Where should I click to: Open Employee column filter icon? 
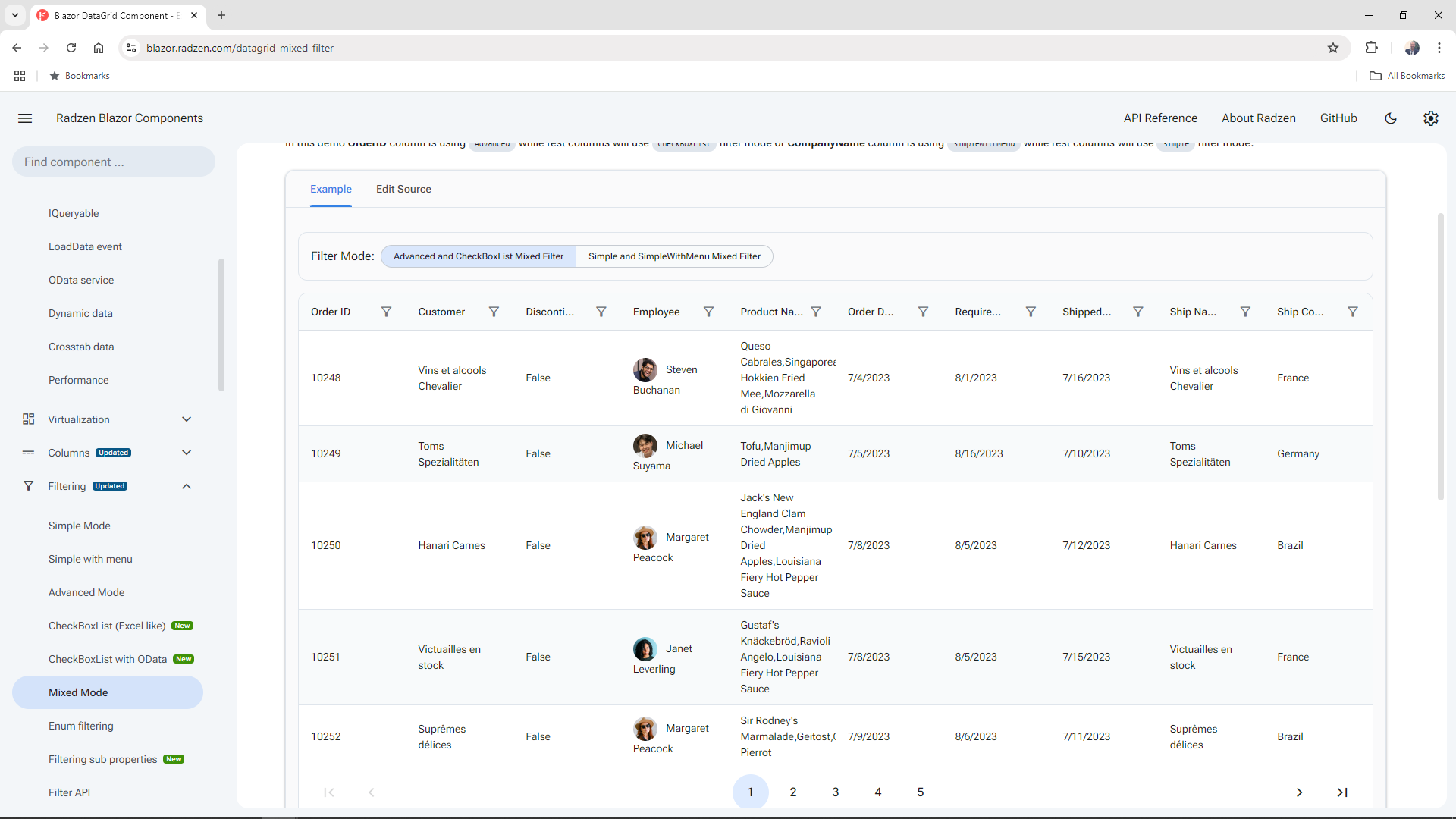pos(708,312)
